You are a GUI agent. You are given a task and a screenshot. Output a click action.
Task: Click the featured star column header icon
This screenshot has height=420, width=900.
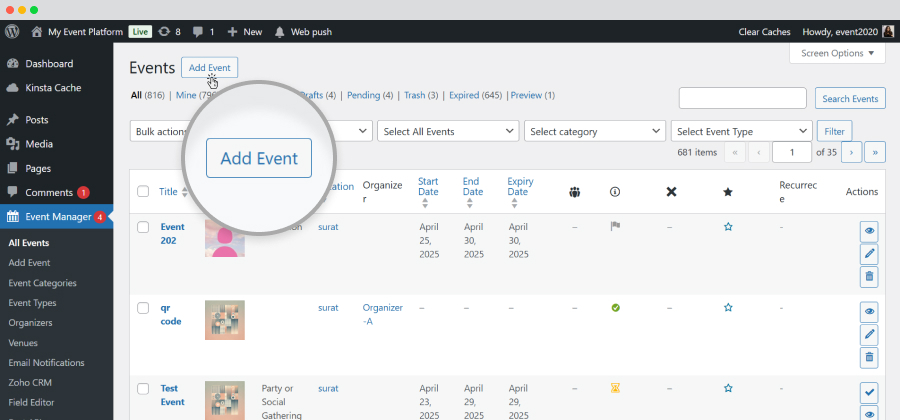(x=728, y=192)
